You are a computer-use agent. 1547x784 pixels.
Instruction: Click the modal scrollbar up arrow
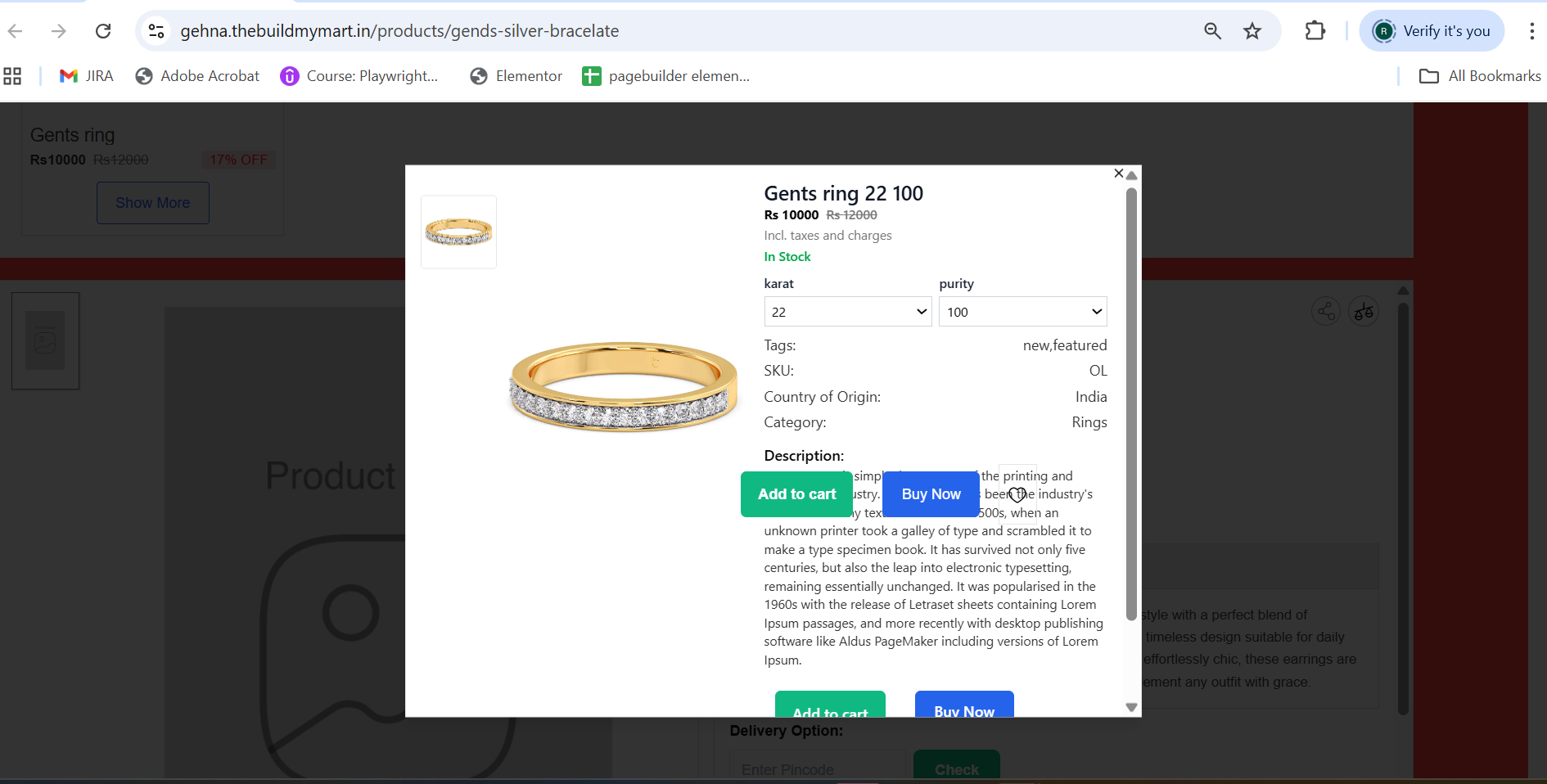pos(1131,175)
